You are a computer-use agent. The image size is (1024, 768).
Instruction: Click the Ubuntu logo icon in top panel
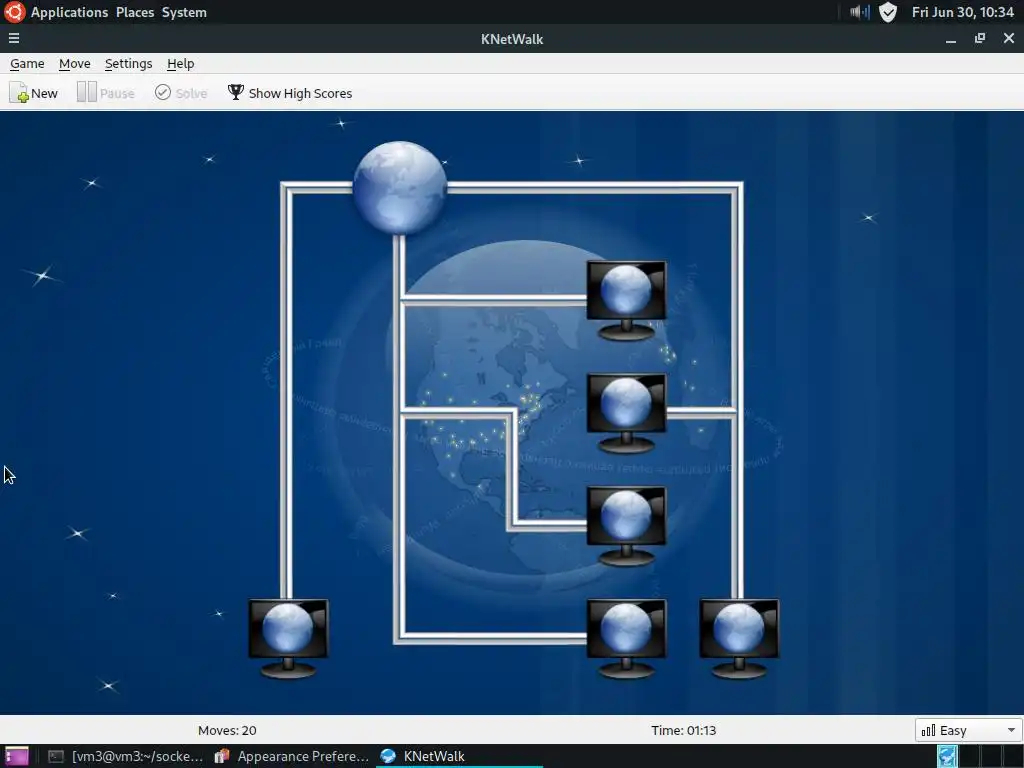coord(14,12)
